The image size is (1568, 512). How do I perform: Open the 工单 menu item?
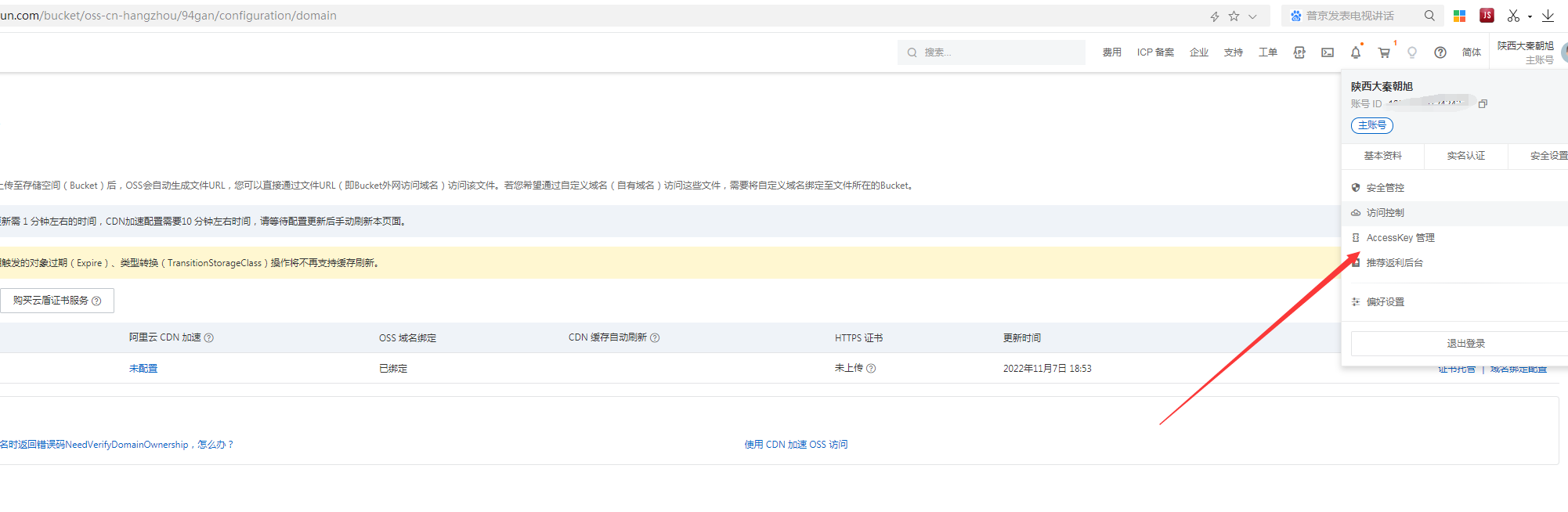click(x=1268, y=52)
